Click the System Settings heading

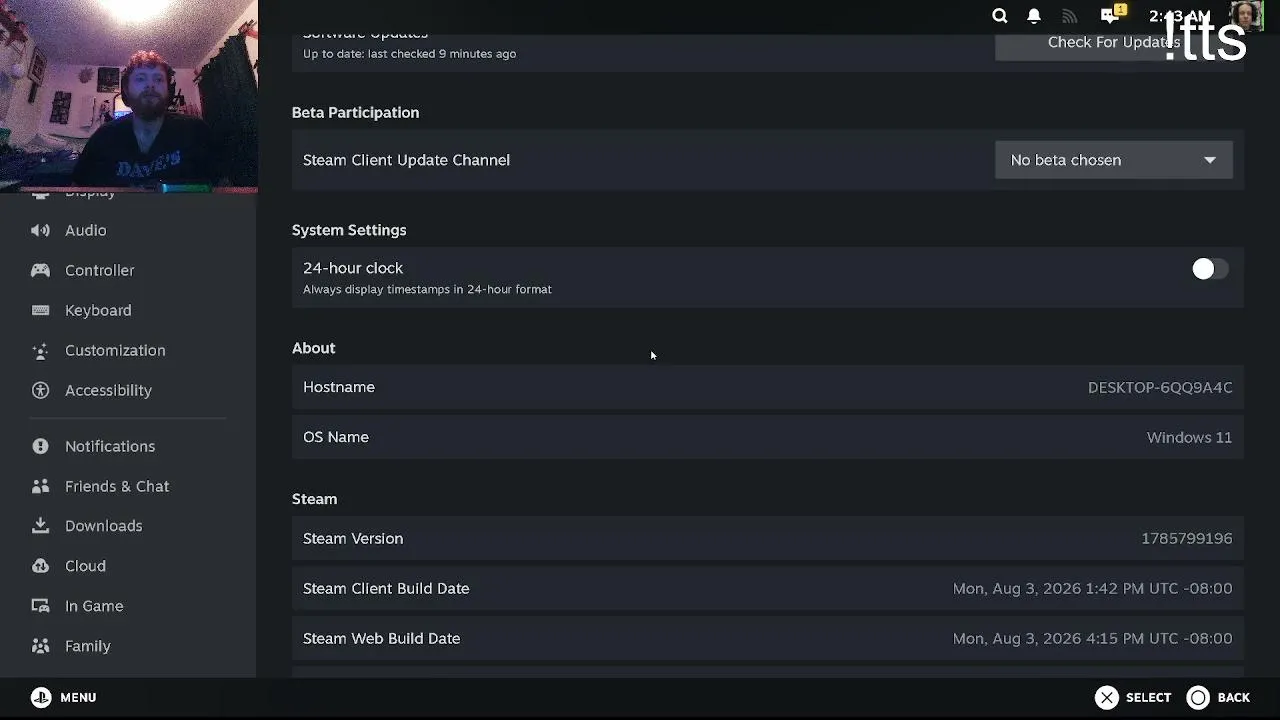pyautogui.click(x=349, y=230)
